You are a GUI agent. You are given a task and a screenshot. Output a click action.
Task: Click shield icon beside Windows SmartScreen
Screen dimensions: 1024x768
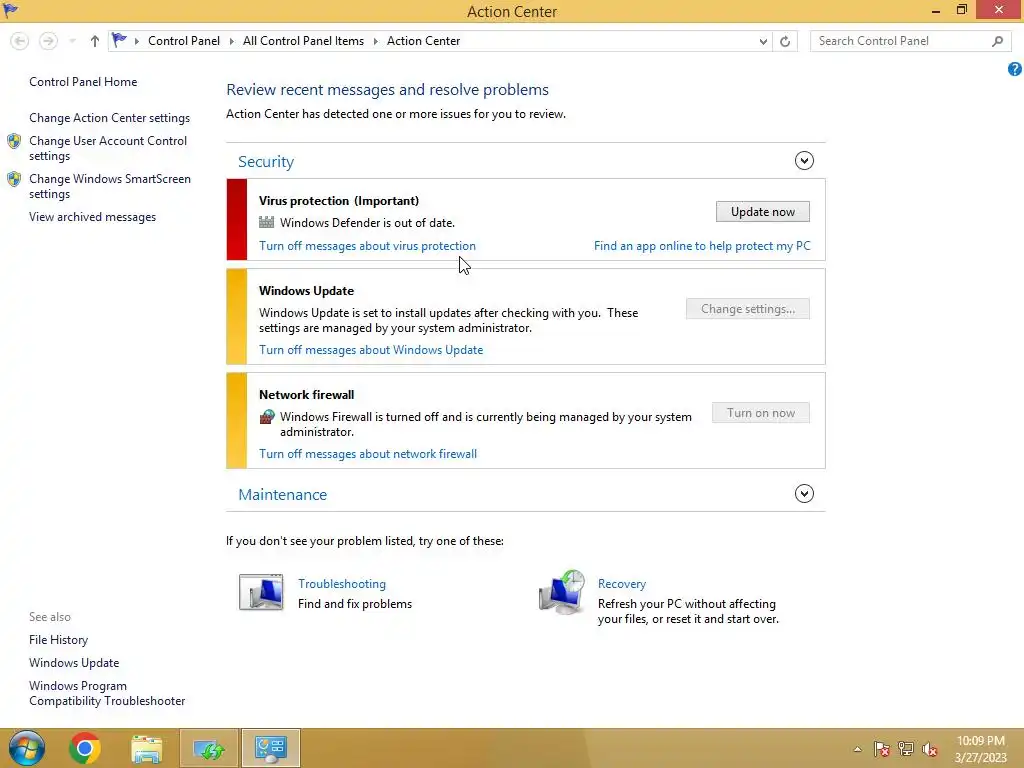[14, 179]
